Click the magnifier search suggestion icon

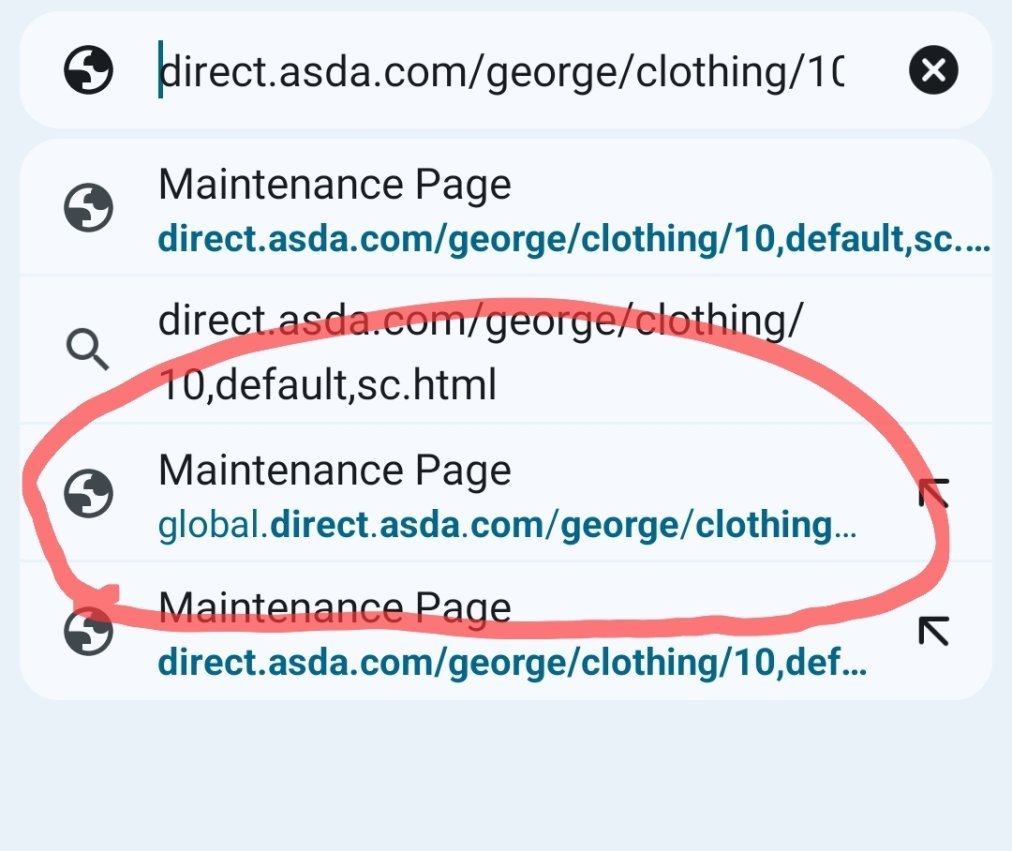click(x=89, y=350)
